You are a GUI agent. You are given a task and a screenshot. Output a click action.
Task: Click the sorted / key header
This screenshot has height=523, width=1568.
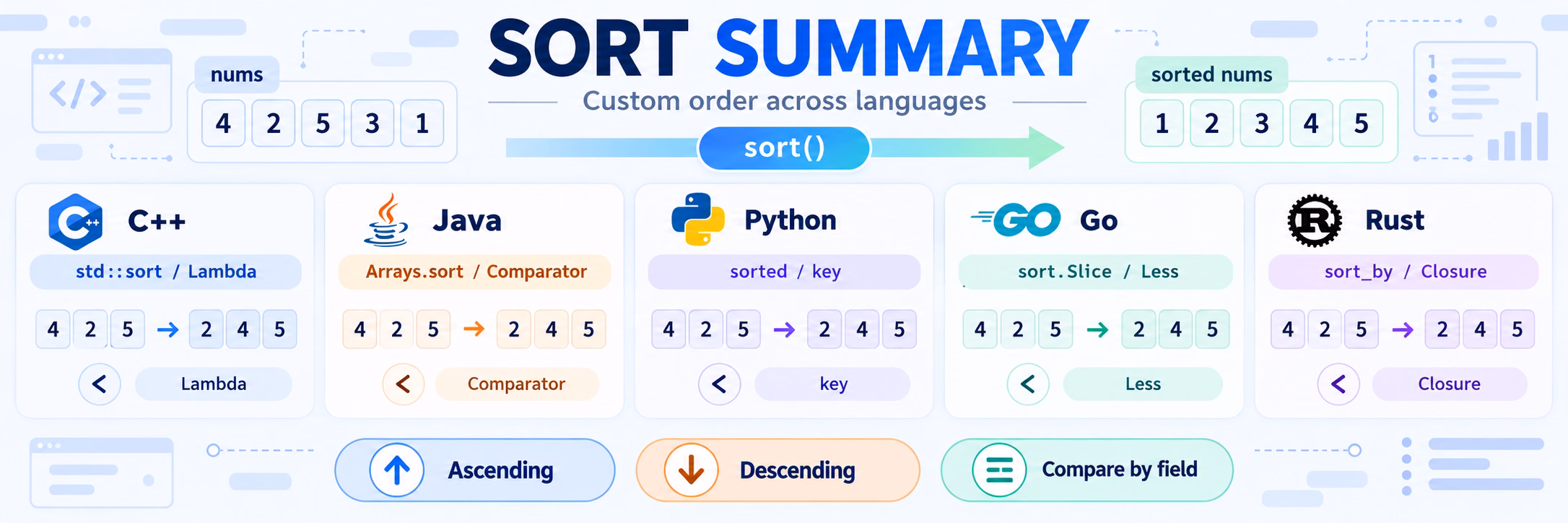point(784,272)
